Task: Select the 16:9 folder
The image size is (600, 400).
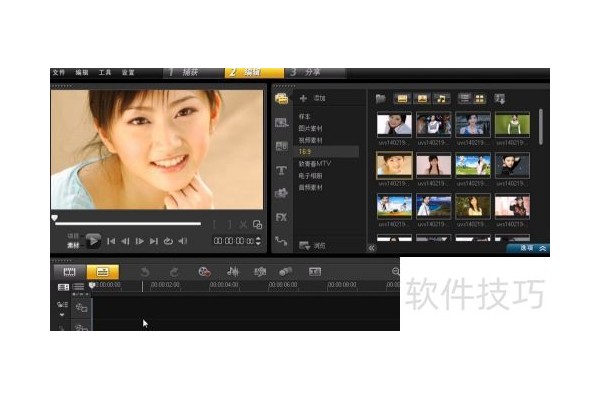Action: click(x=327, y=152)
